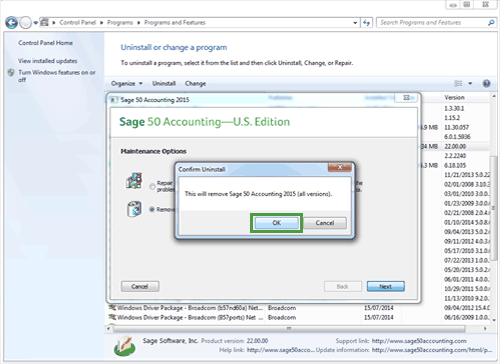Open Help with the question mark icon

[x=486, y=83]
